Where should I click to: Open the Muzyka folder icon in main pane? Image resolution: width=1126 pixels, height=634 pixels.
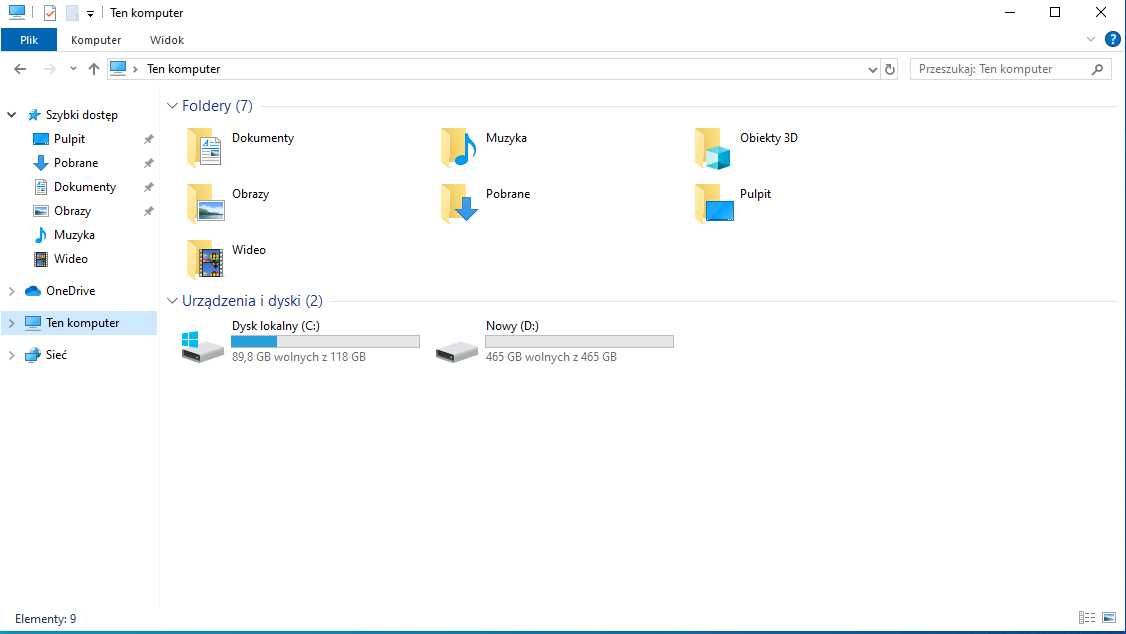459,147
